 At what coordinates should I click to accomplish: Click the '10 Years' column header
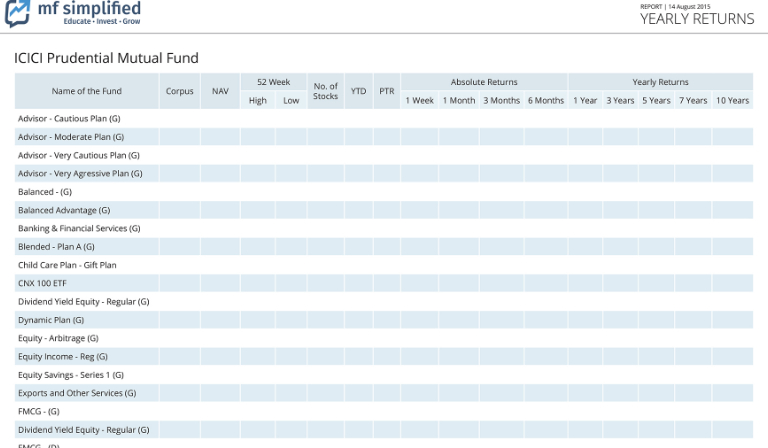[x=733, y=100]
